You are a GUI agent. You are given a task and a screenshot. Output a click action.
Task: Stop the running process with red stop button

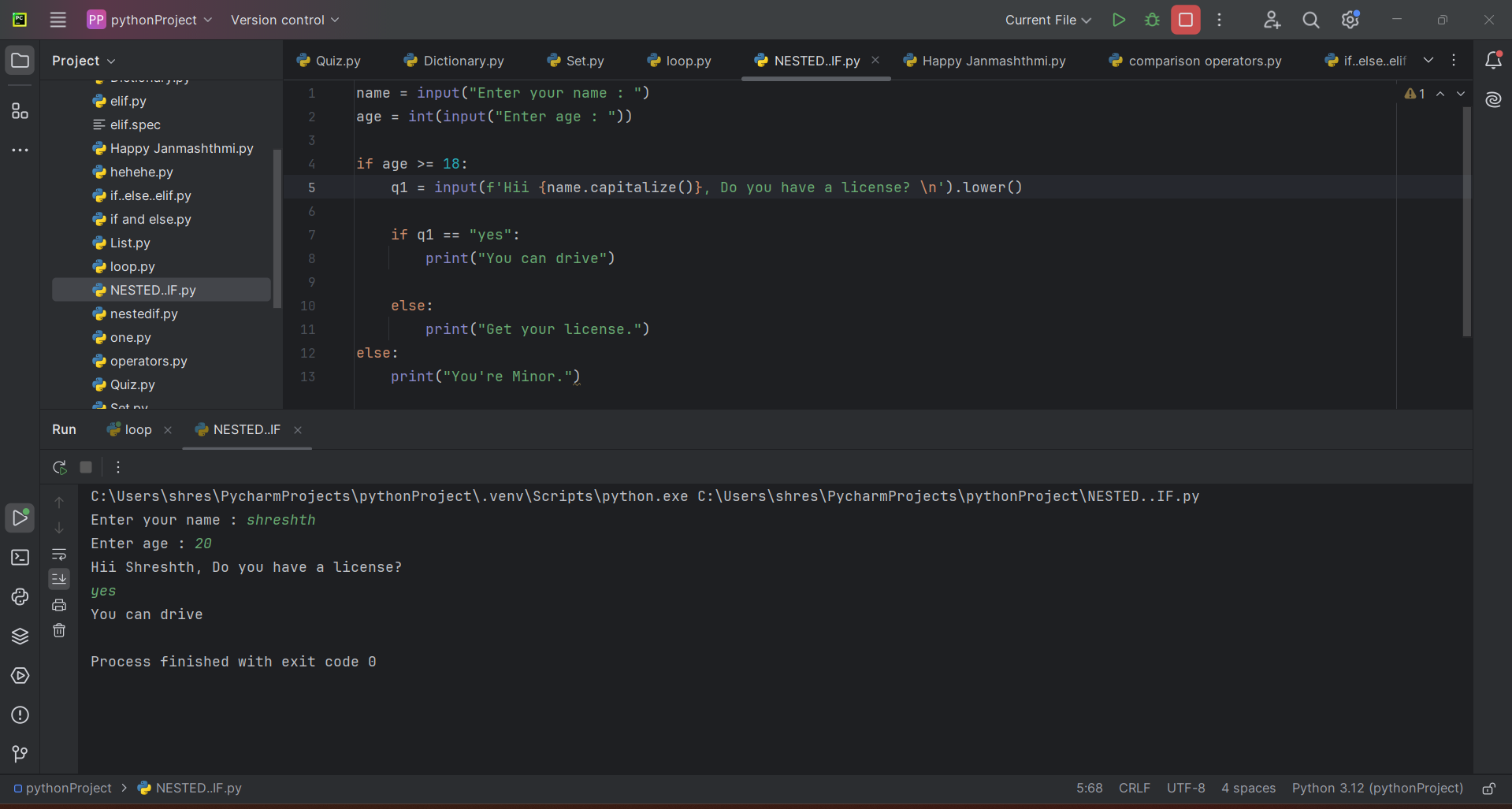pos(1185,20)
